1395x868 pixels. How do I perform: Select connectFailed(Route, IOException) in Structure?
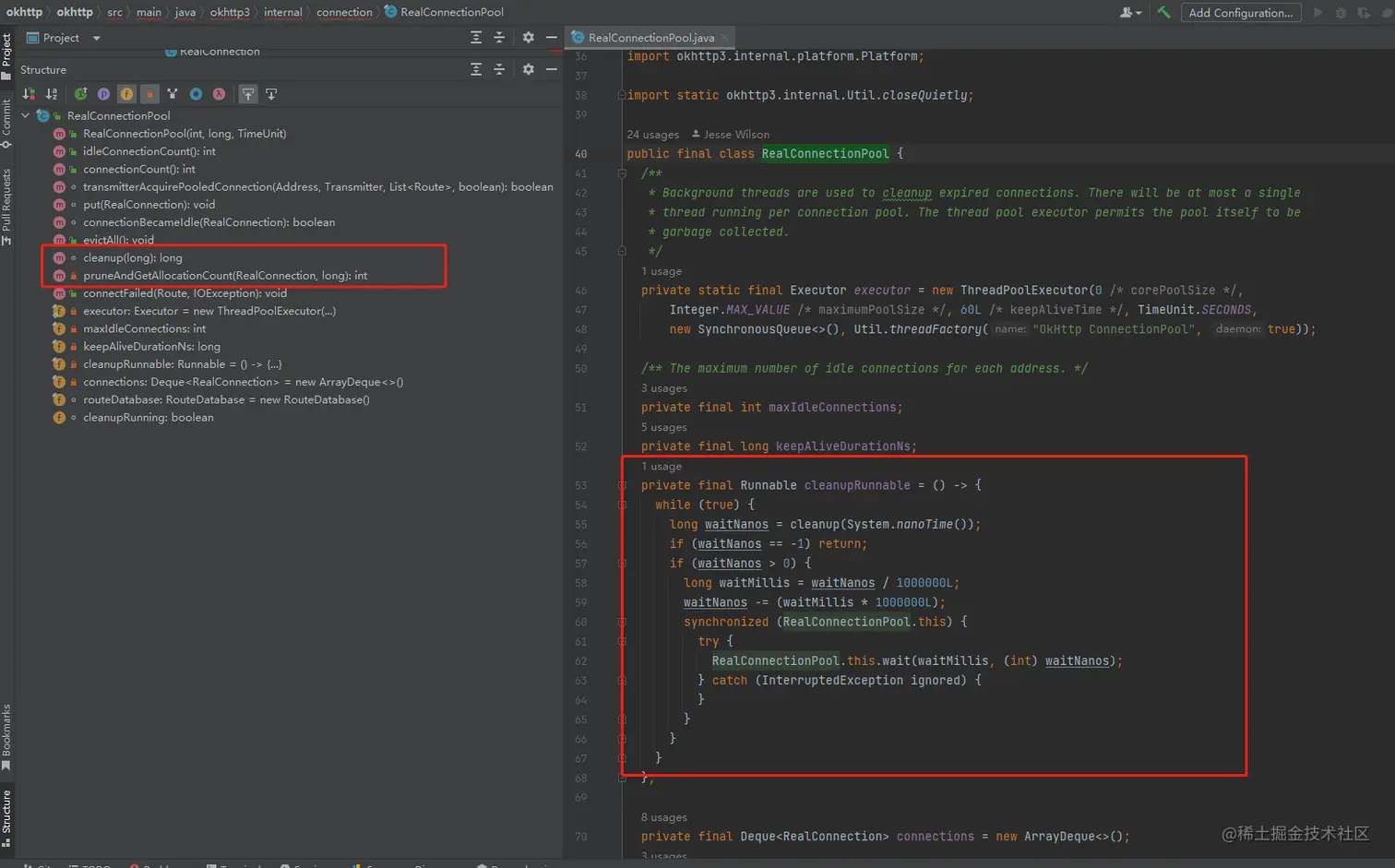185,293
